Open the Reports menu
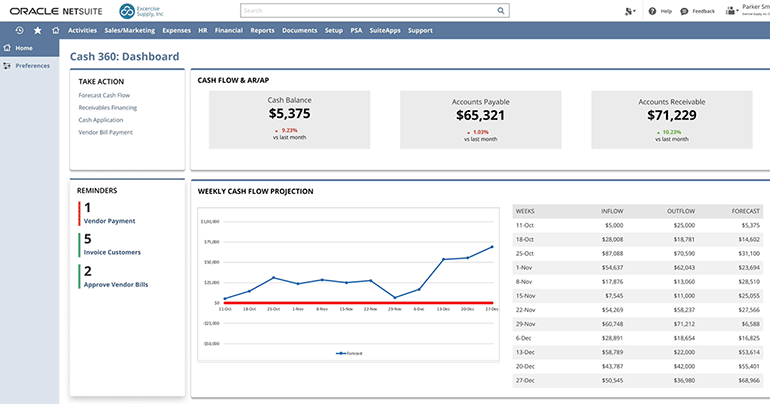 (262, 31)
